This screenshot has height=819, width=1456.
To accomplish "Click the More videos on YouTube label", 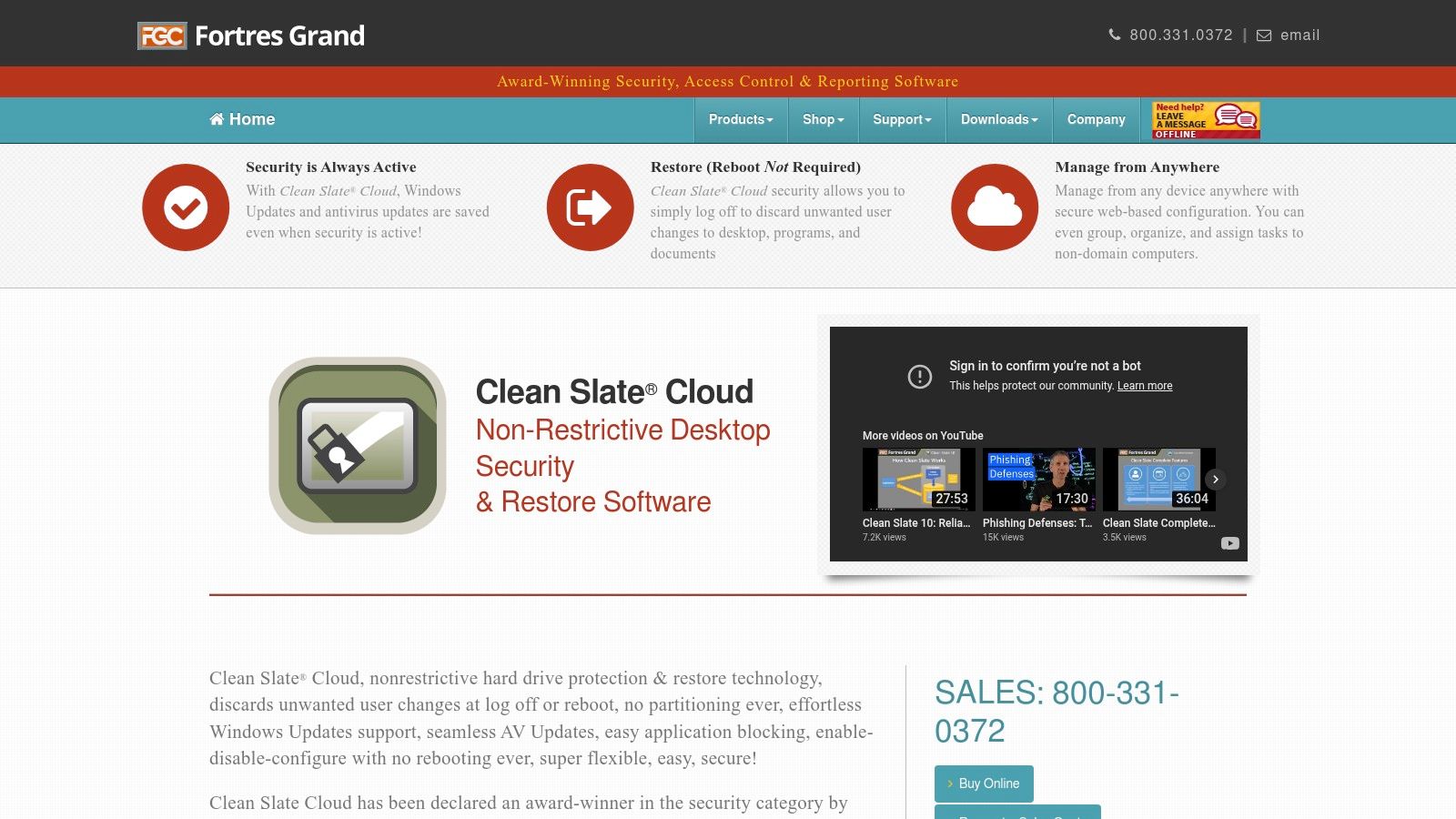I will click(923, 436).
